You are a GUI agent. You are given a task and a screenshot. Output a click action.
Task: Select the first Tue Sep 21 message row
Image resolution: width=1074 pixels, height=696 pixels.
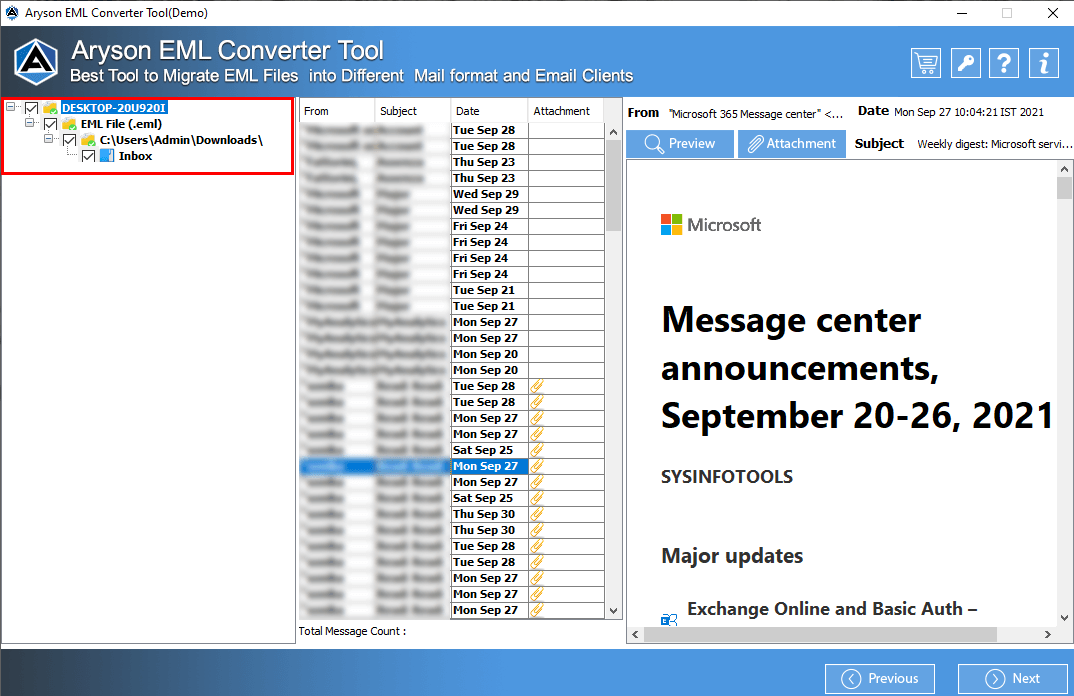(x=452, y=290)
